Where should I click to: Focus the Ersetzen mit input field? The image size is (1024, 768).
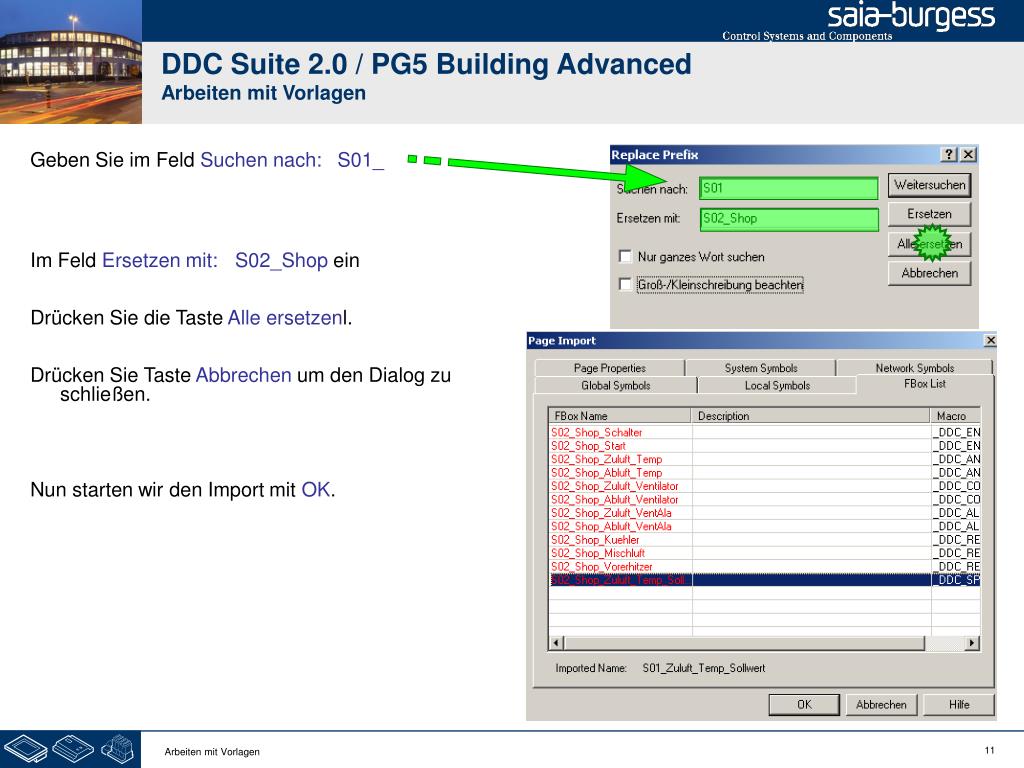[789, 219]
